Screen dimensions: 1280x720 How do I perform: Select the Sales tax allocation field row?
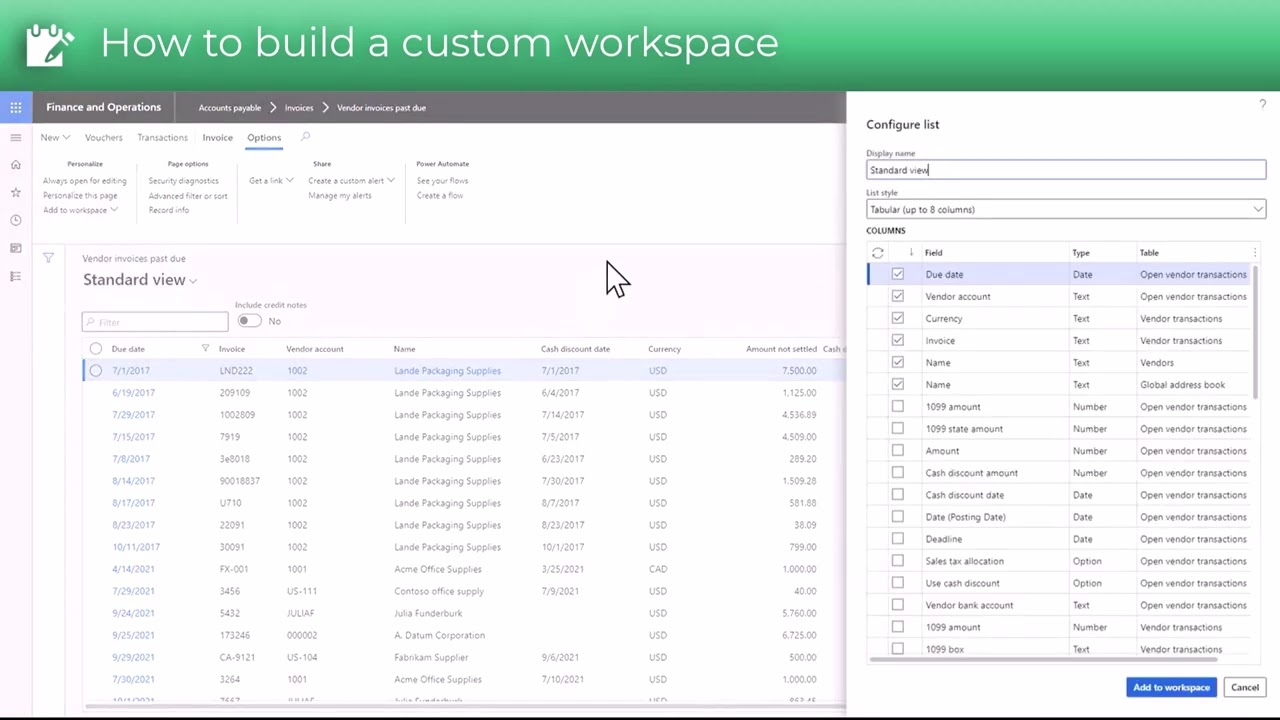(1058, 561)
